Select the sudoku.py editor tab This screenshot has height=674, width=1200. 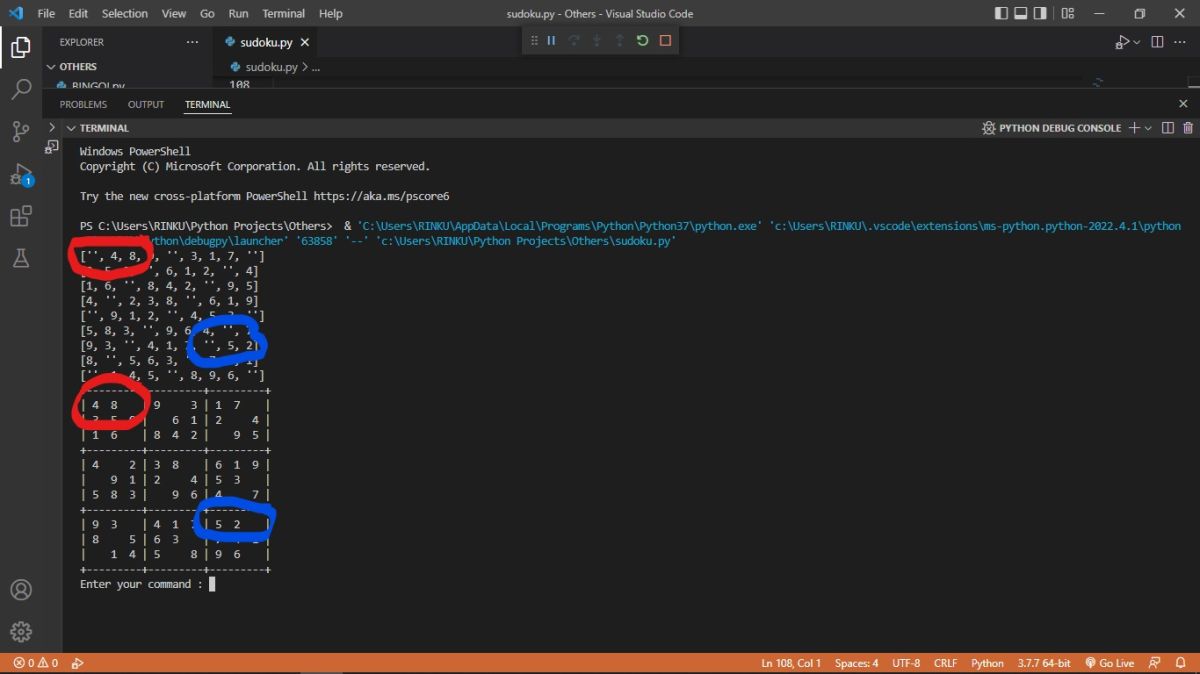tap(265, 42)
